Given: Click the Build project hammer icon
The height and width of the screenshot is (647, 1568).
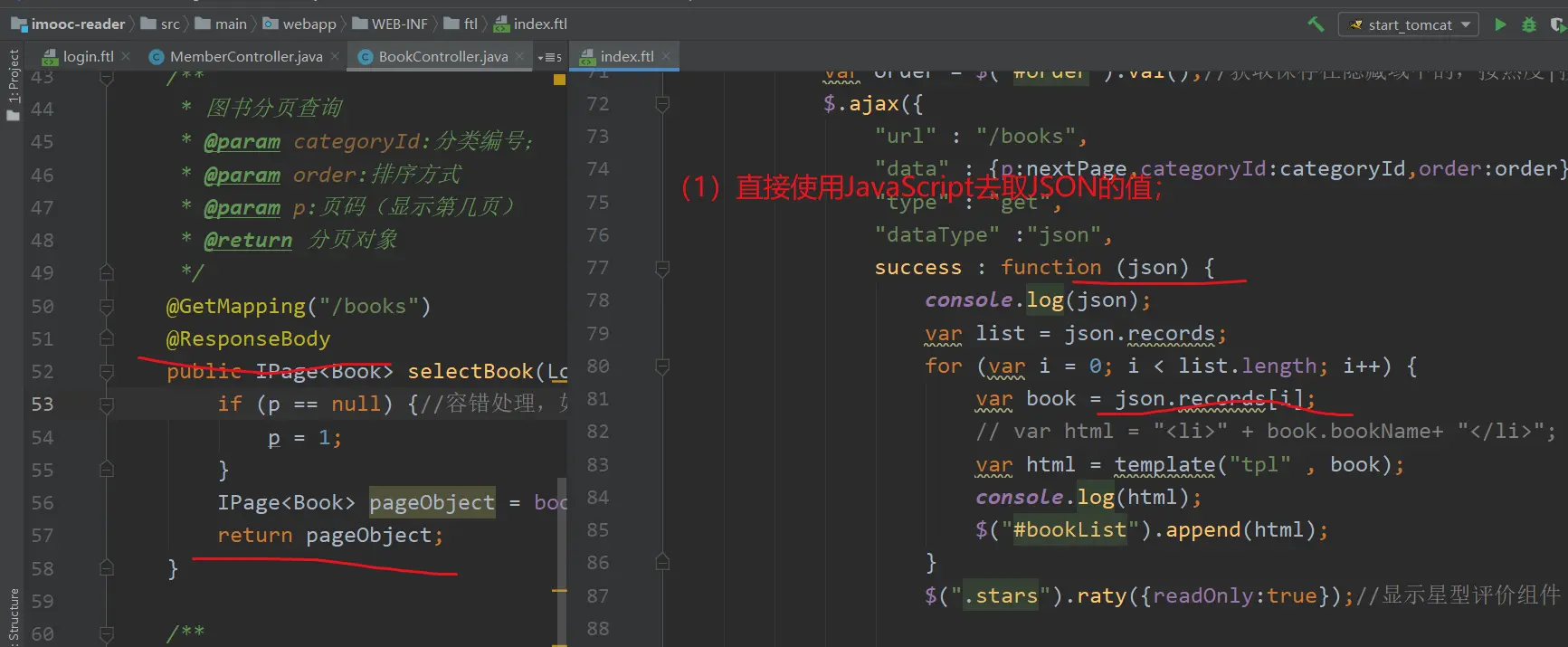Looking at the screenshot, I should (x=1316, y=24).
